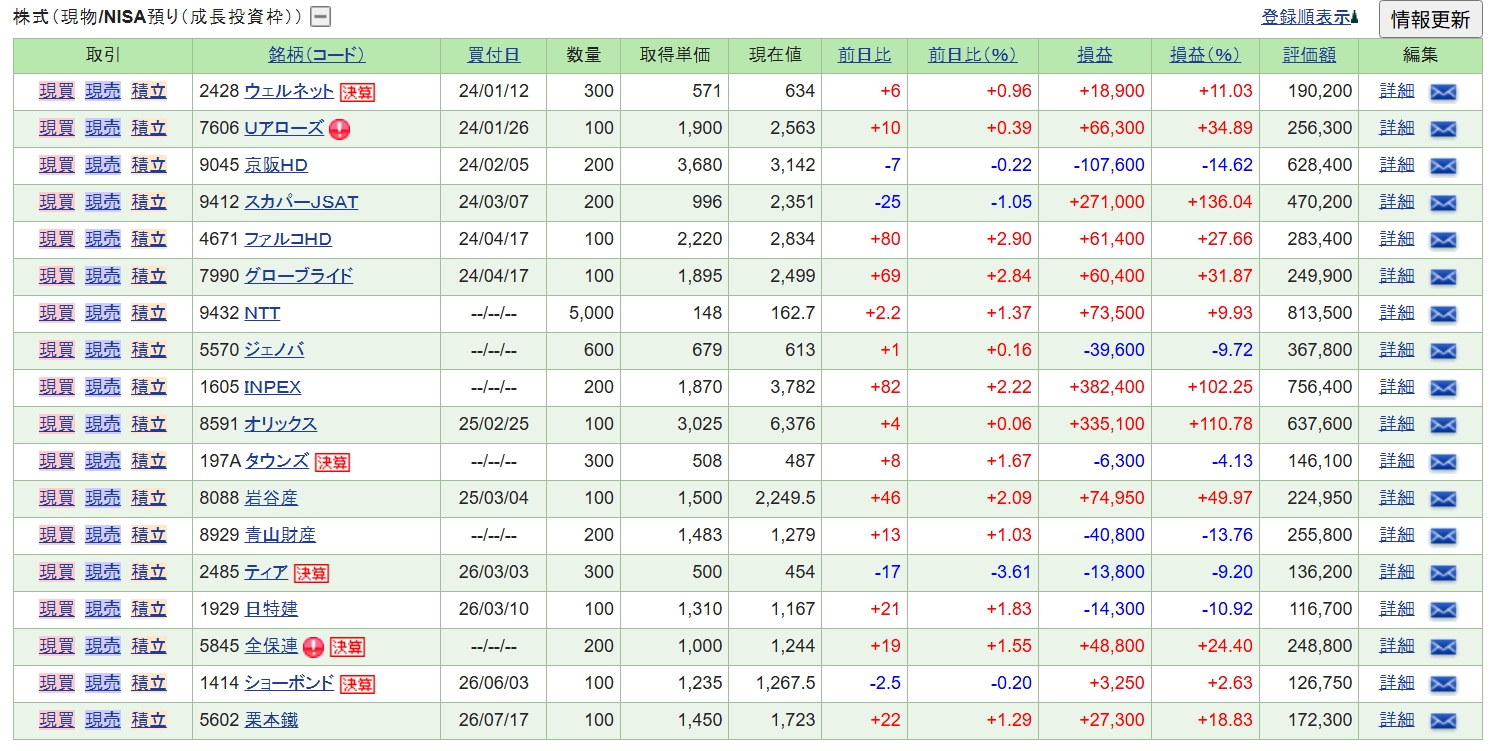Open 詳細 for ショーボンド
Screen dimensions: 1500x751
[1397, 683]
